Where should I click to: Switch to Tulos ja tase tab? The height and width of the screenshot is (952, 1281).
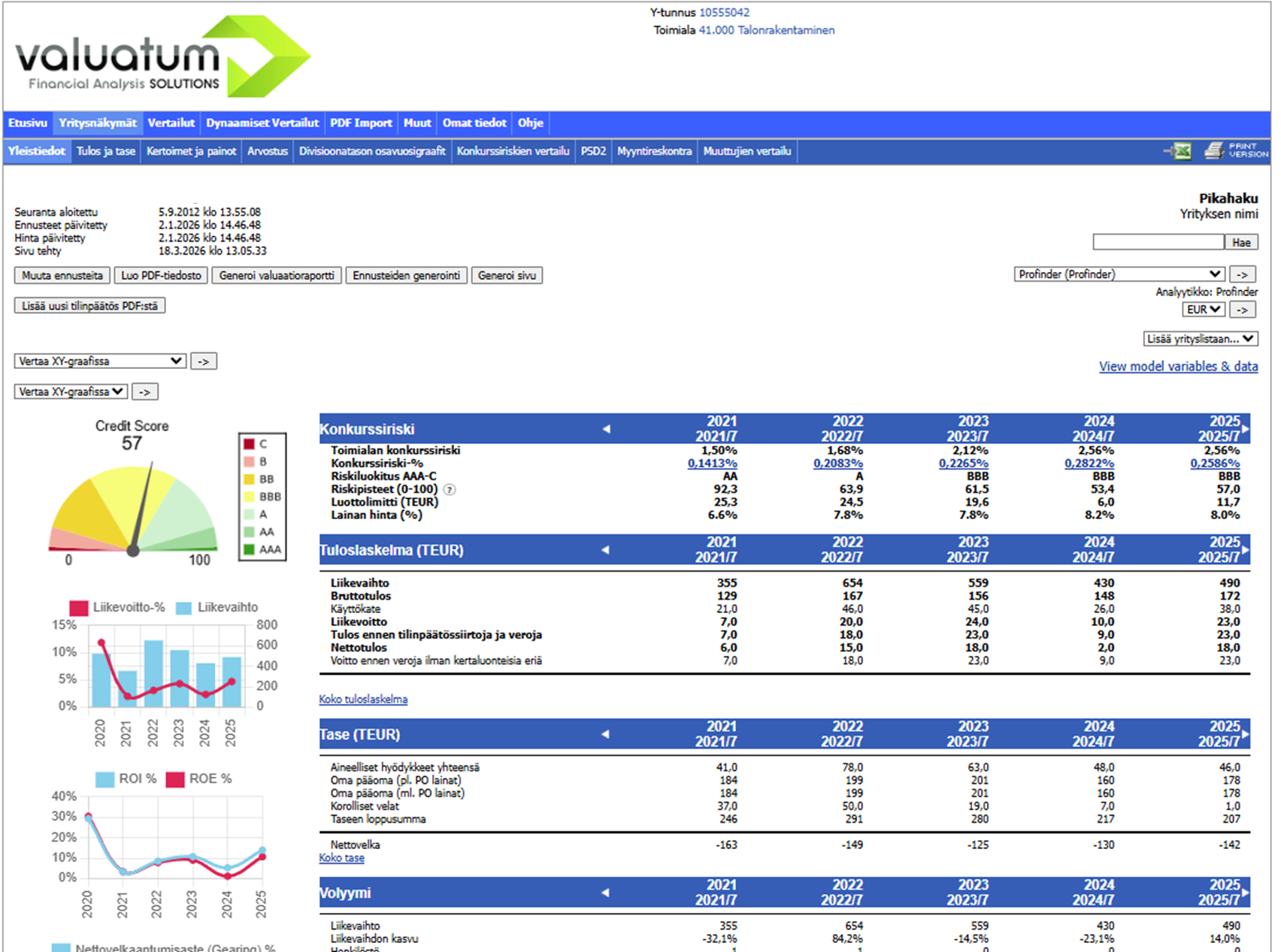pos(106,151)
